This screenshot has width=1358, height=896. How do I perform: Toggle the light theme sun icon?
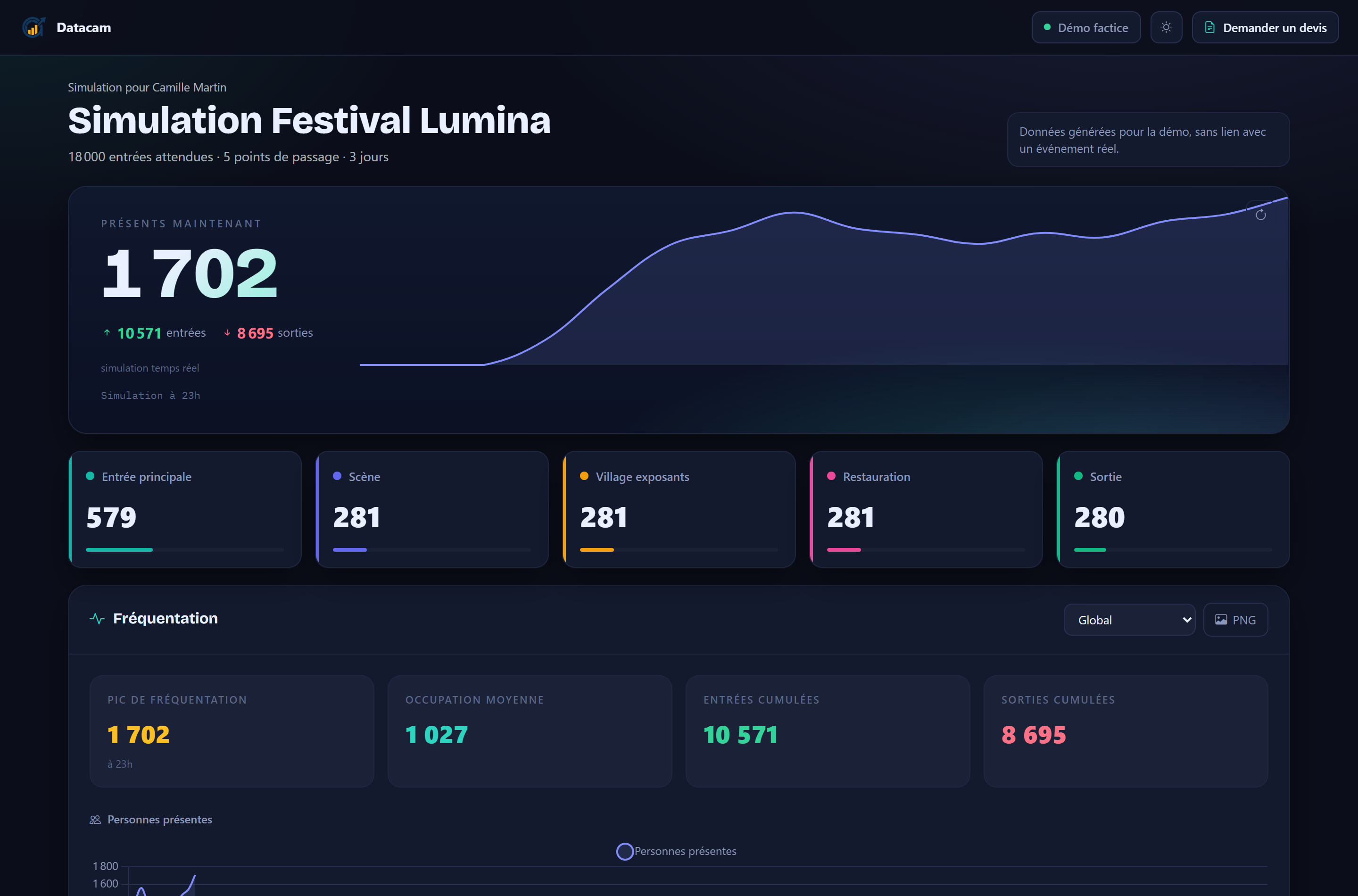(1166, 27)
